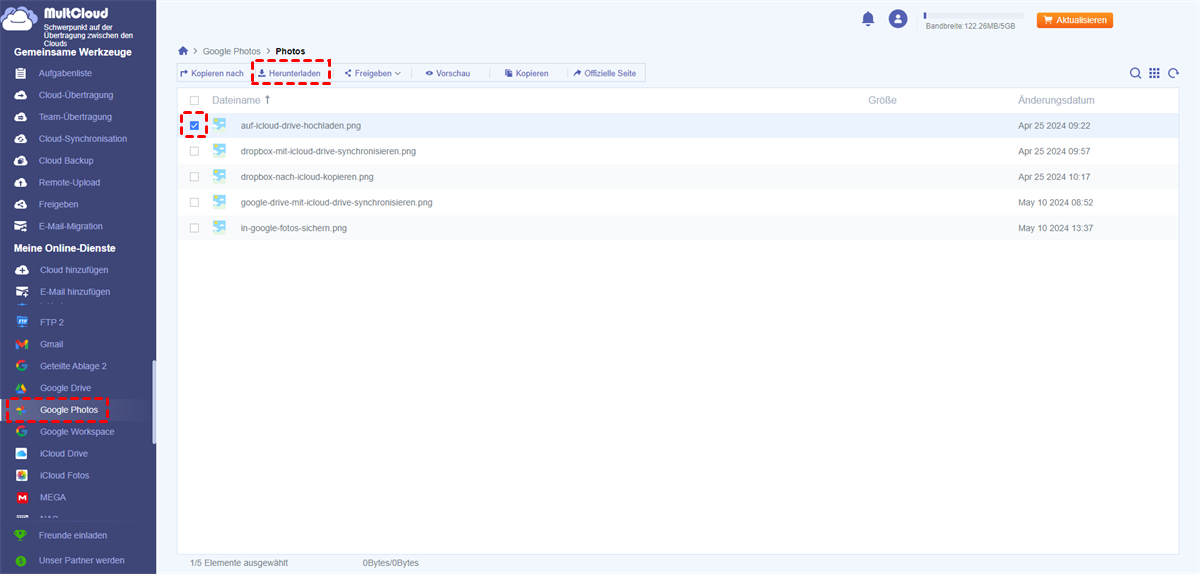Click file name dropbox-mit-icloud-drive-synchronisieren.png

pyautogui.click(x=328, y=151)
